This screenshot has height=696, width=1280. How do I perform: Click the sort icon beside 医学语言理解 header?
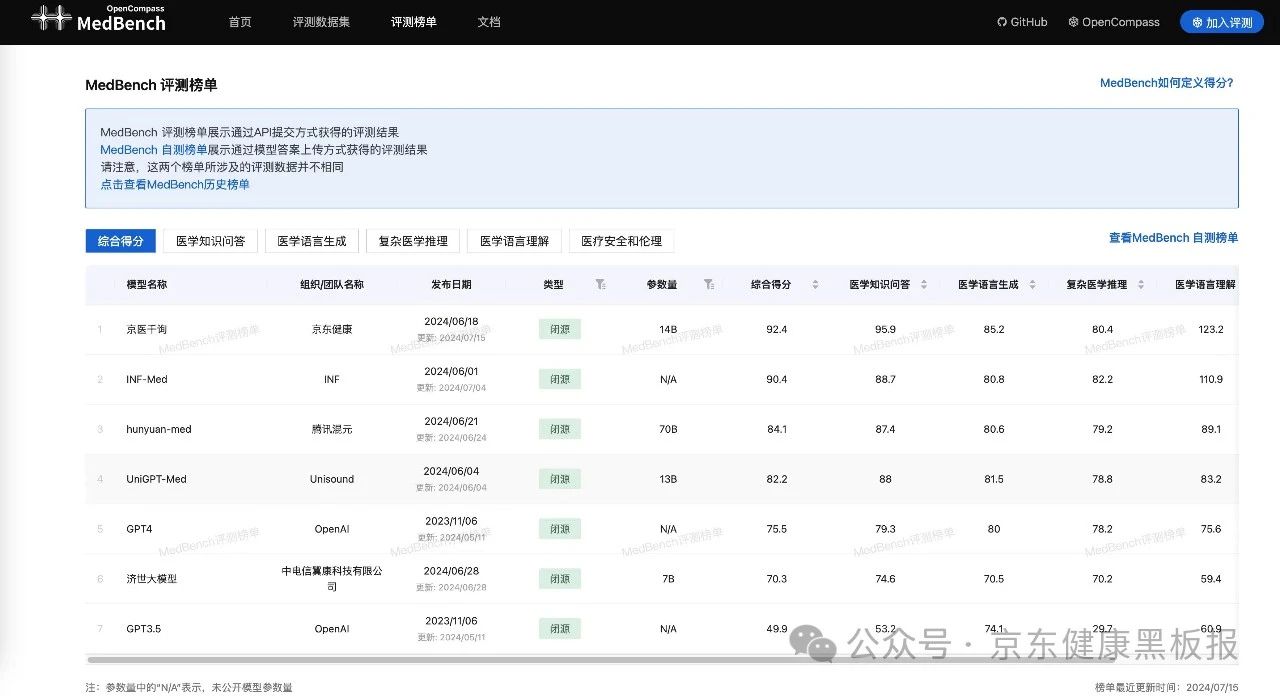click(1254, 284)
